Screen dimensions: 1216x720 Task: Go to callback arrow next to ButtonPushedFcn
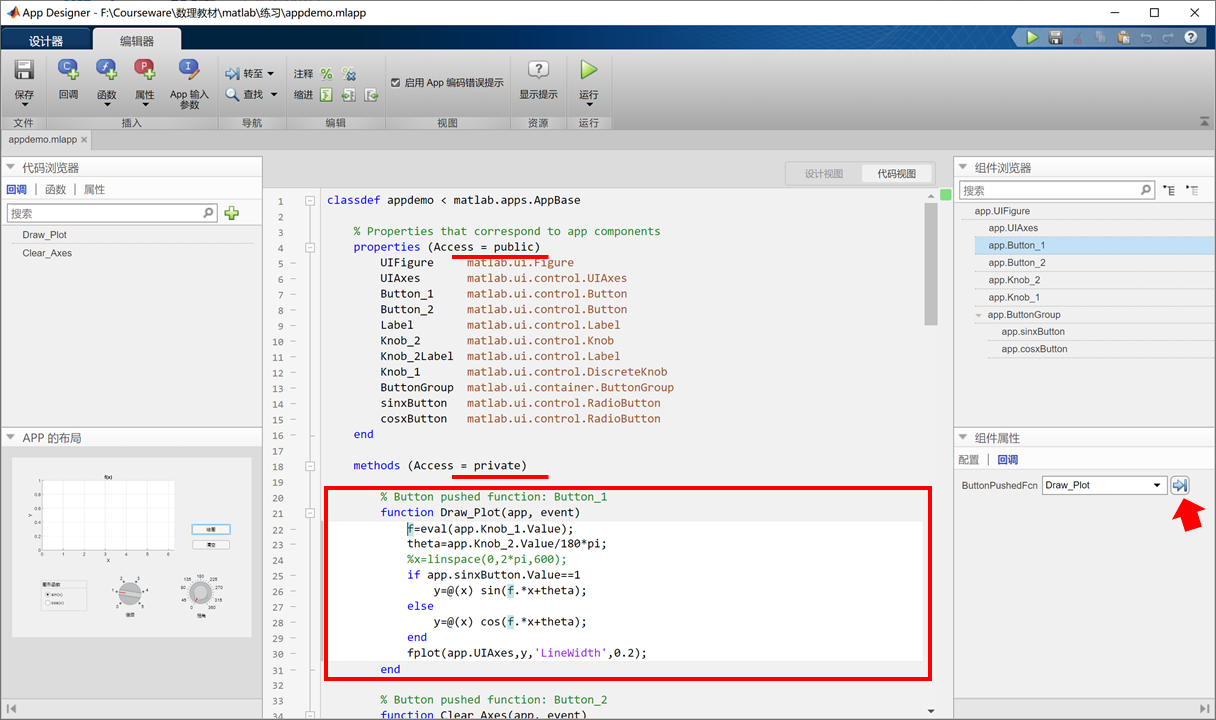tap(1180, 486)
